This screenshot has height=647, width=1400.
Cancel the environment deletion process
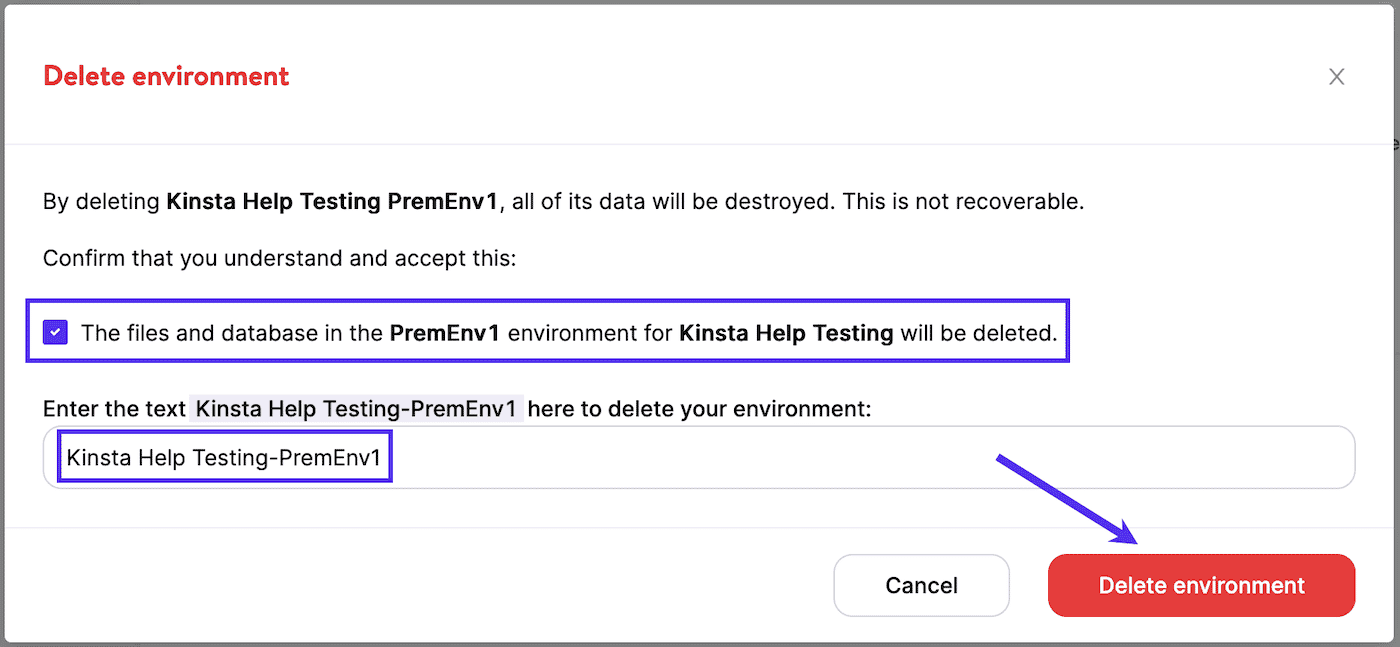coord(921,585)
